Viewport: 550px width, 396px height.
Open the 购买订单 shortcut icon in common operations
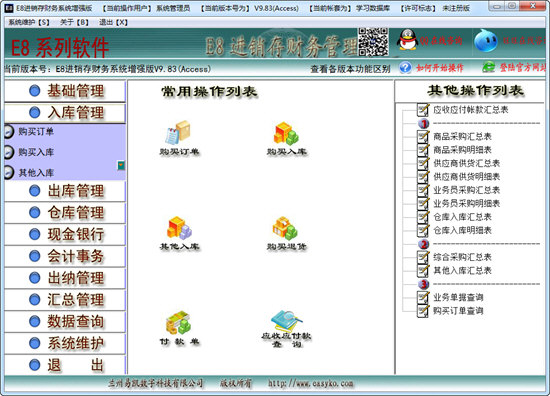tap(179, 133)
